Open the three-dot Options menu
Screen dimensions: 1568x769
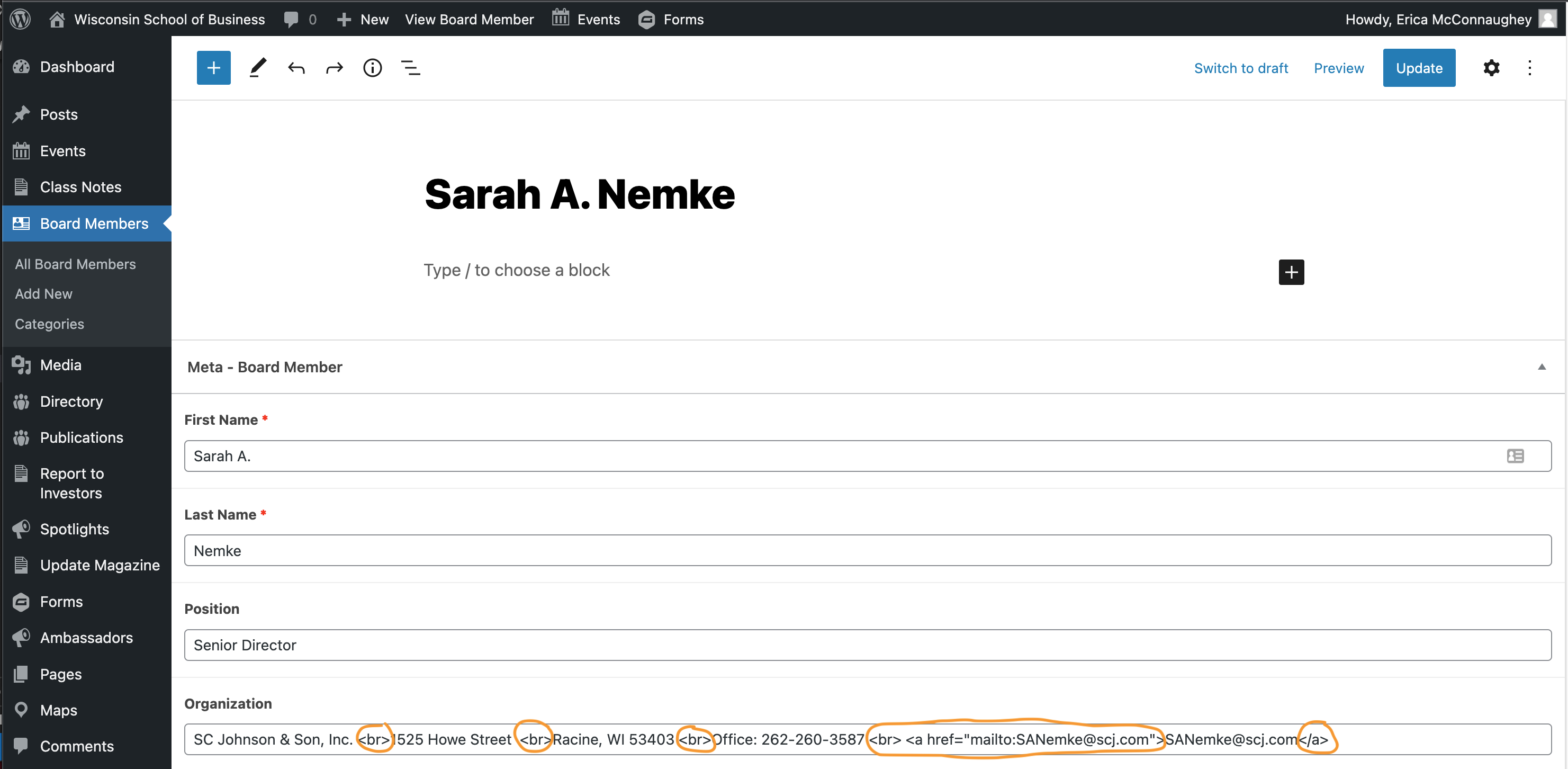click(1529, 68)
